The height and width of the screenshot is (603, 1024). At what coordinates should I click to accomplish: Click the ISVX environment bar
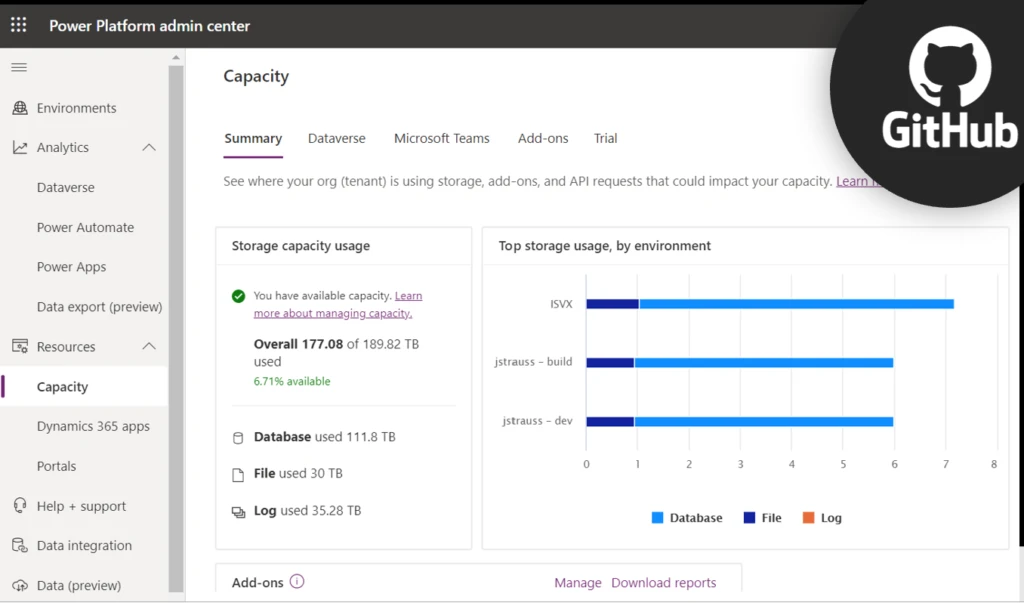pos(770,302)
